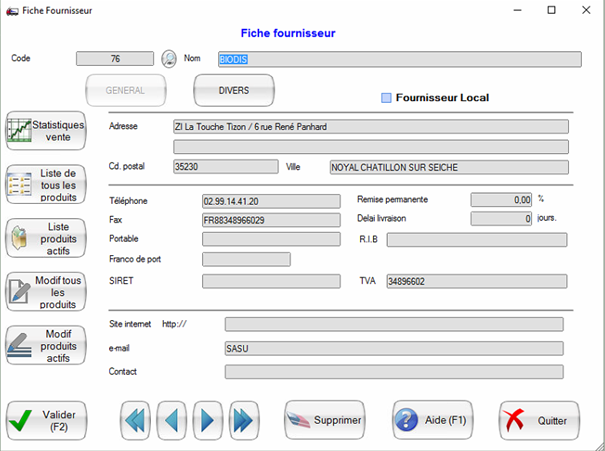The width and height of the screenshot is (605, 451).
Task: Click the Supprimer button
Action: [324, 420]
